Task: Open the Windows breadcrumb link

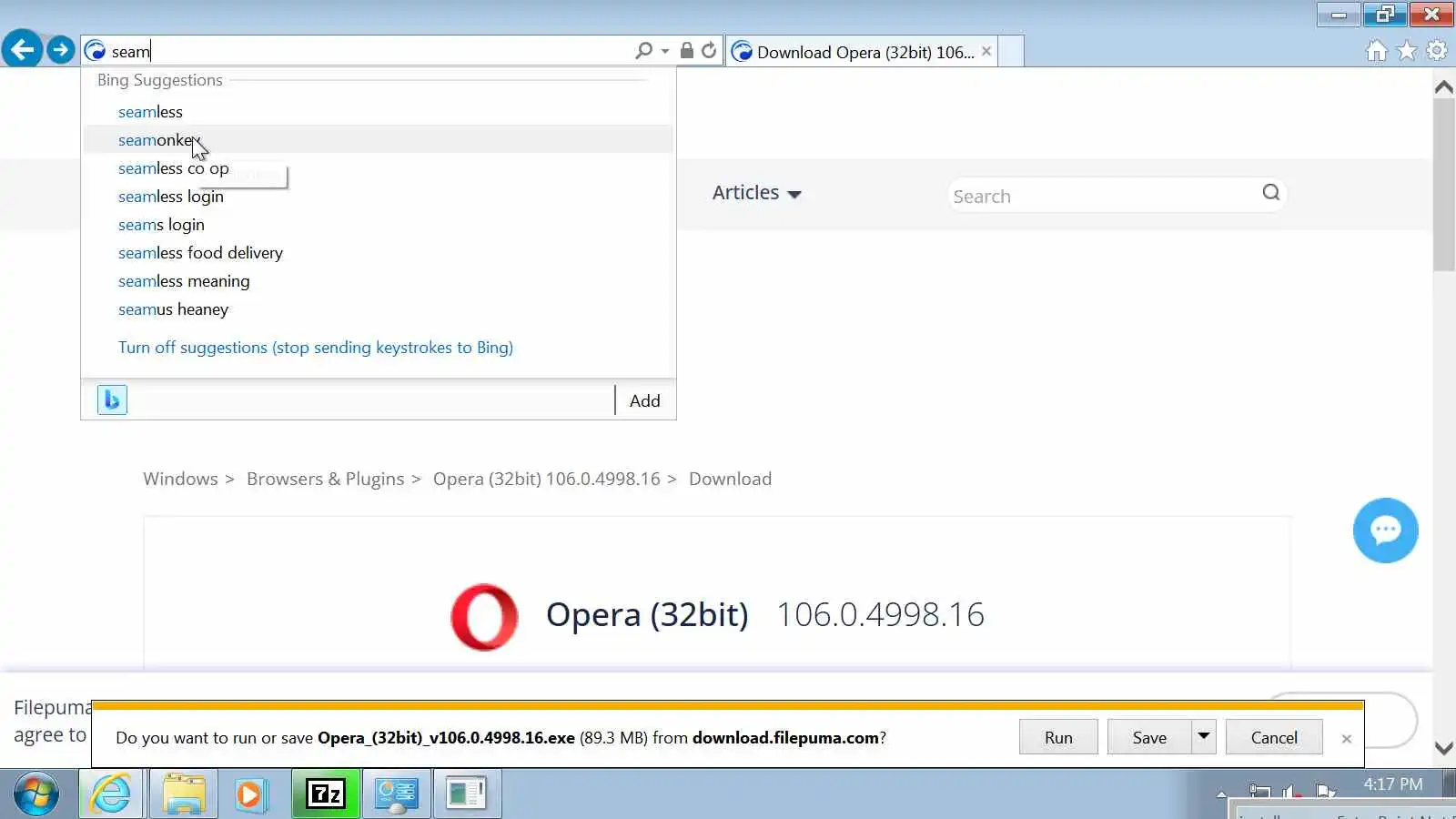Action: click(180, 479)
